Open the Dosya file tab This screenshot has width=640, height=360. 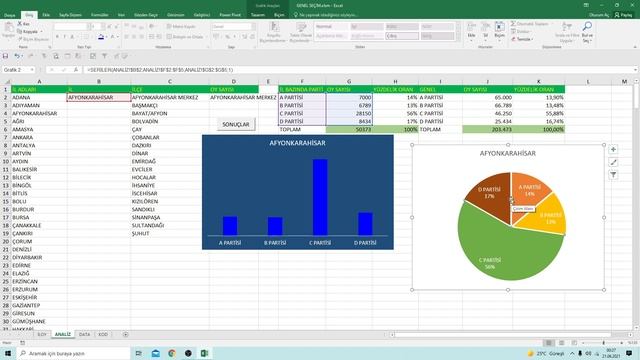pos(9,15)
